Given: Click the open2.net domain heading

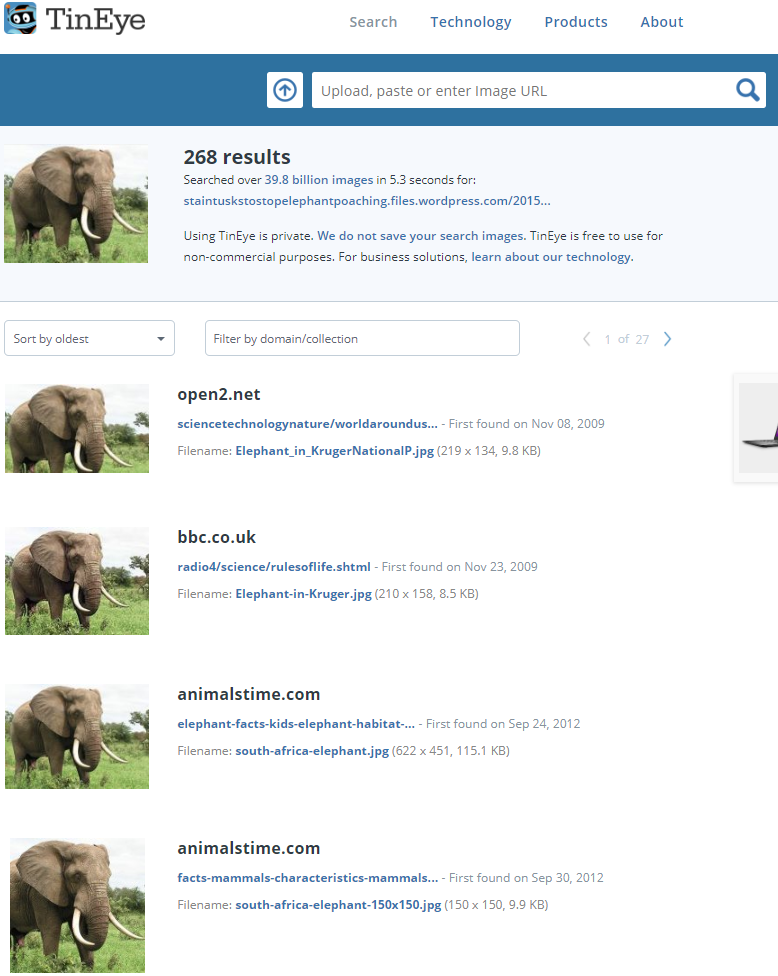Looking at the screenshot, I should click(x=218, y=394).
